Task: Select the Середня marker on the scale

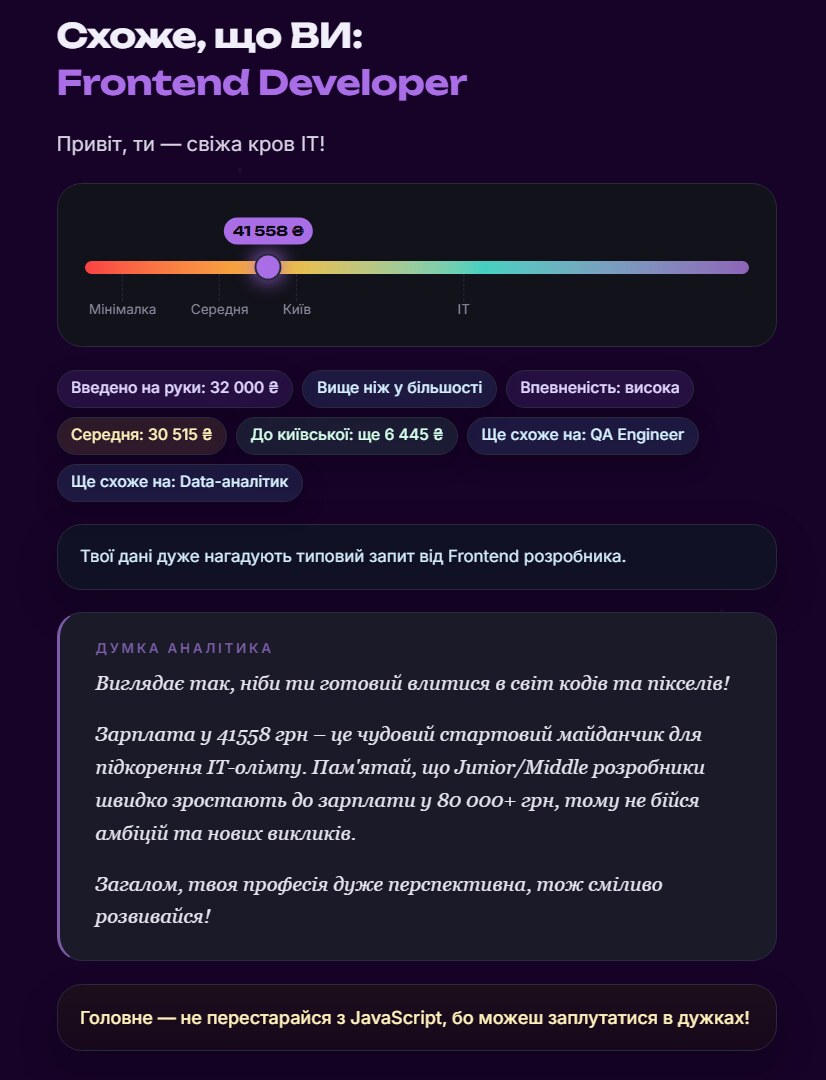Action: pyautogui.click(x=219, y=309)
